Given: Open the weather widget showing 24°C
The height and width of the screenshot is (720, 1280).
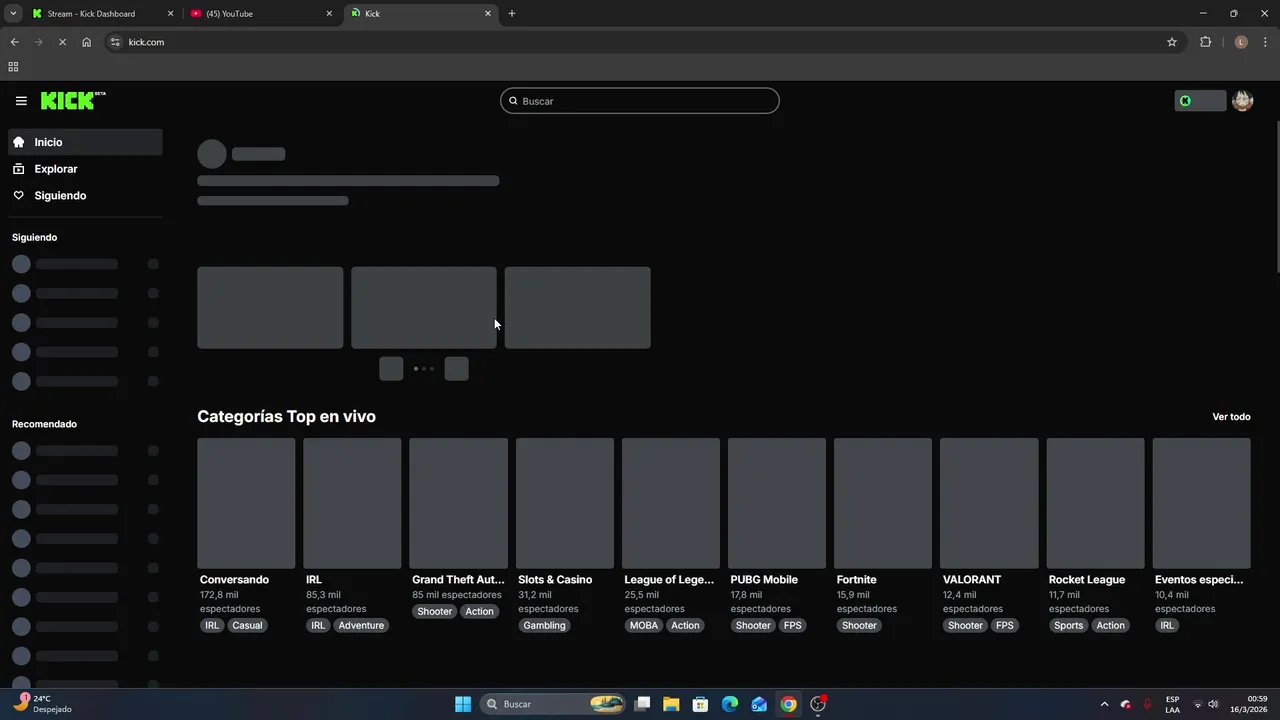Looking at the screenshot, I should [x=42, y=704].
